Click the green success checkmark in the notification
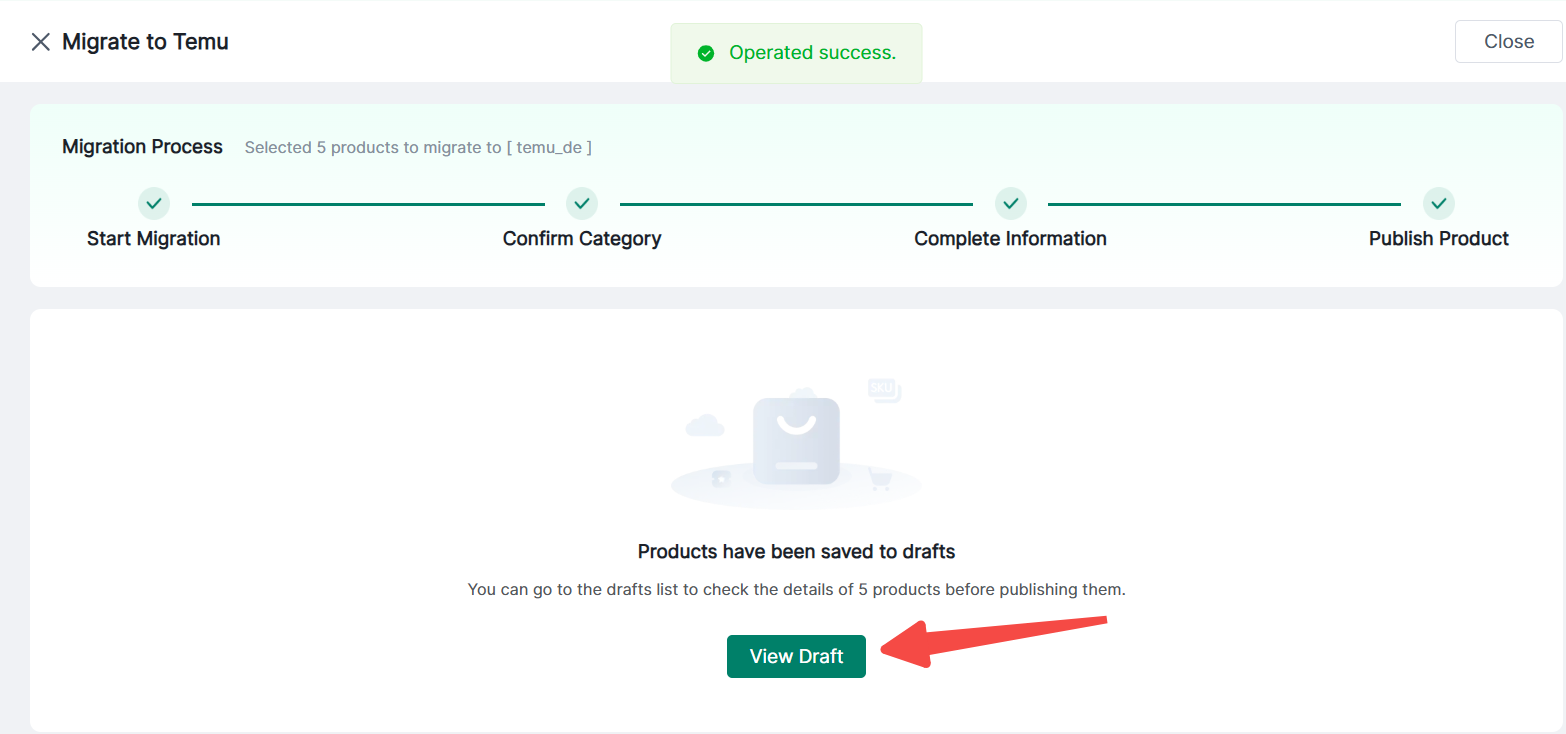 706,53
